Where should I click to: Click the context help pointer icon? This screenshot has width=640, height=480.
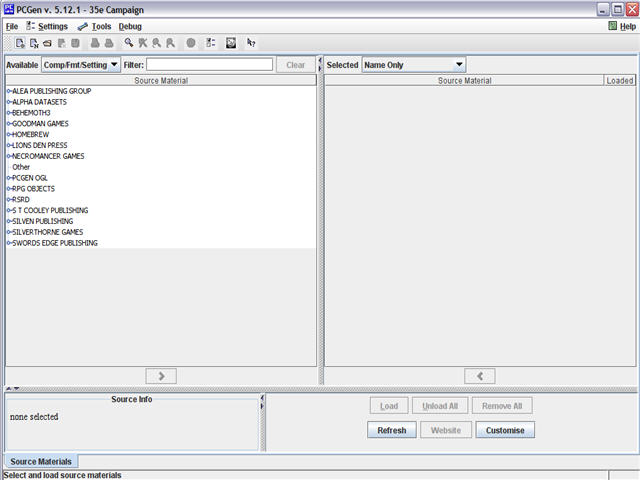[251, 43]
